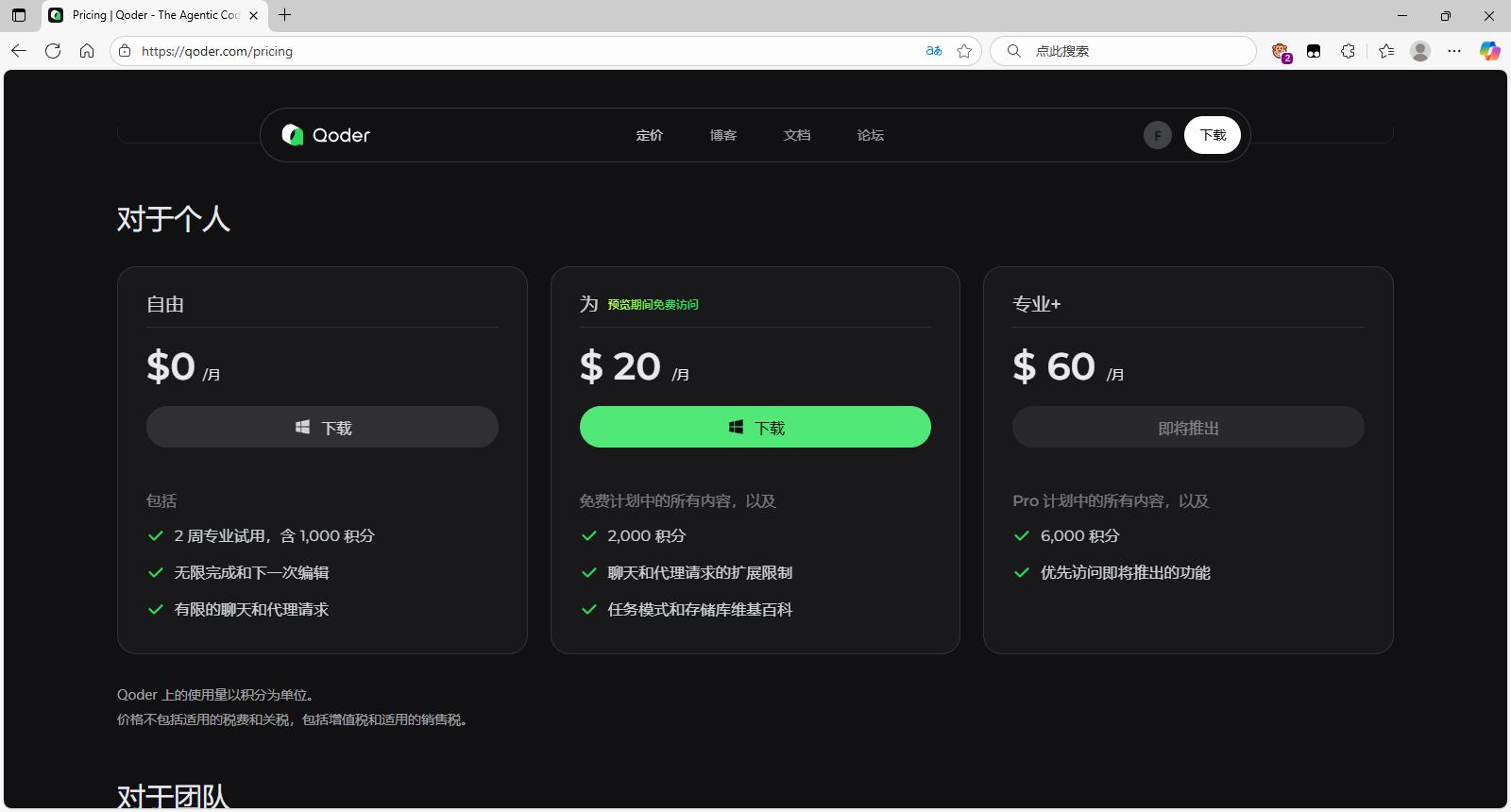
Task: Click the 下载 button under the $0 plan
Action: 322,427
